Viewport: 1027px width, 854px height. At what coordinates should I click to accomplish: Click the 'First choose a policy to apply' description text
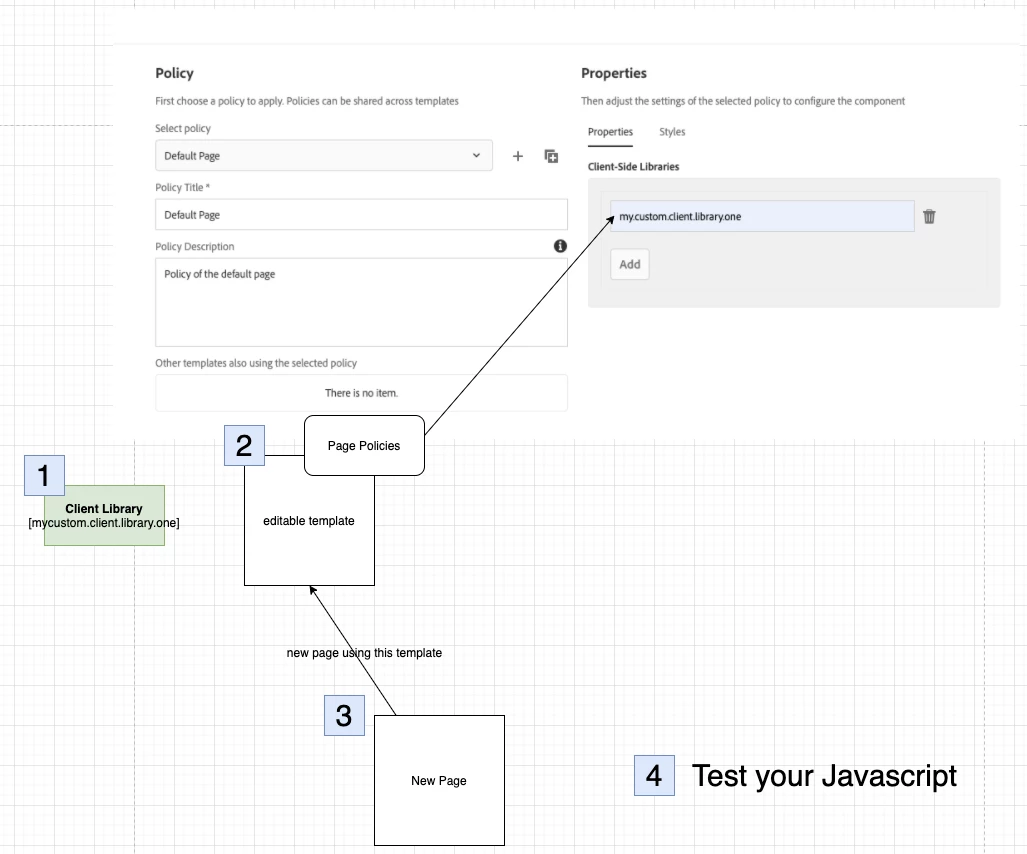[x=307, y=101]
